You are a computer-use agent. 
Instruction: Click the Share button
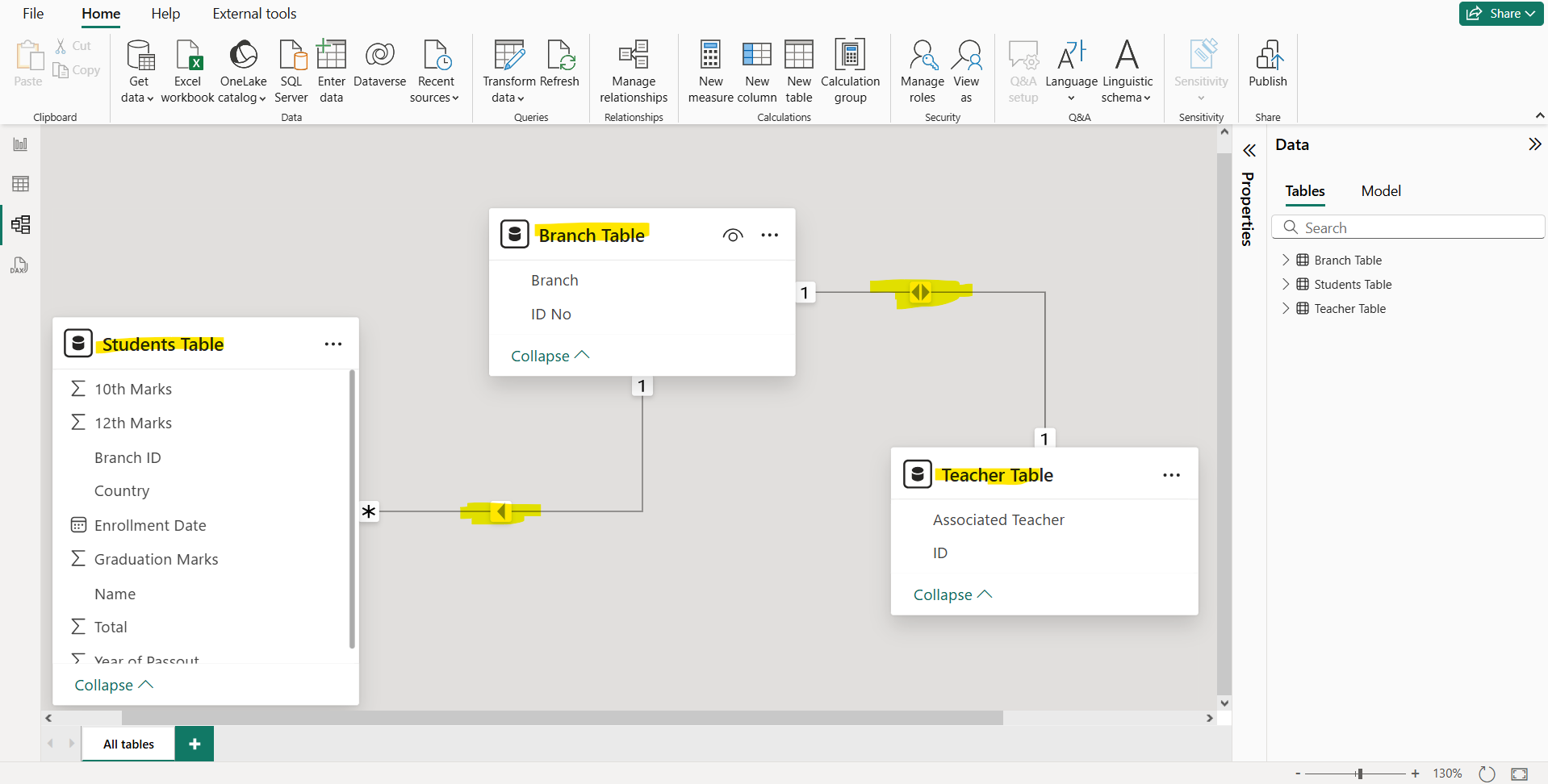(x=1500, y=13)
